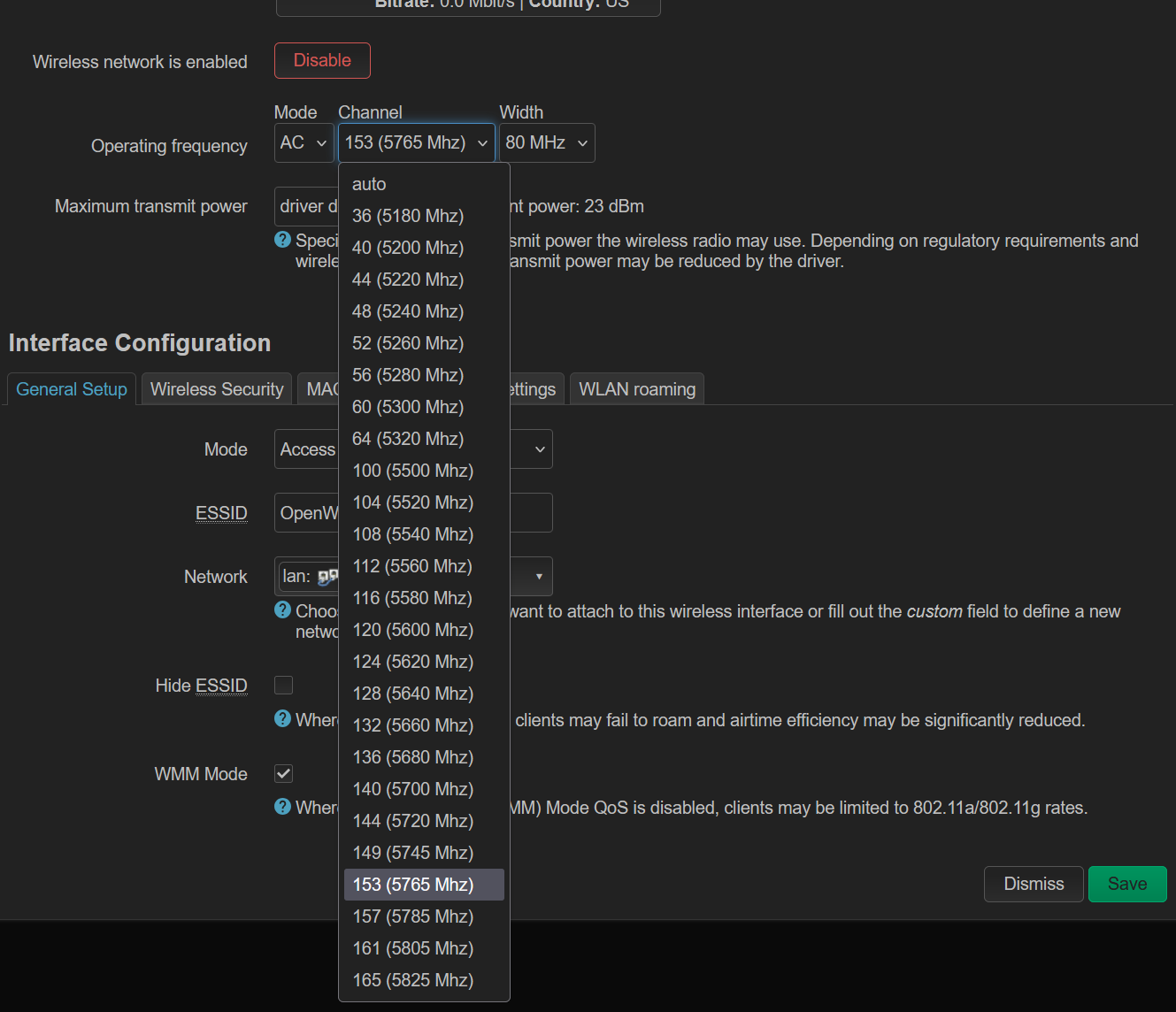Choose channel 36 (5180 Mhz)
The width and height of the screenshot is (1176, 1012).
424,216
